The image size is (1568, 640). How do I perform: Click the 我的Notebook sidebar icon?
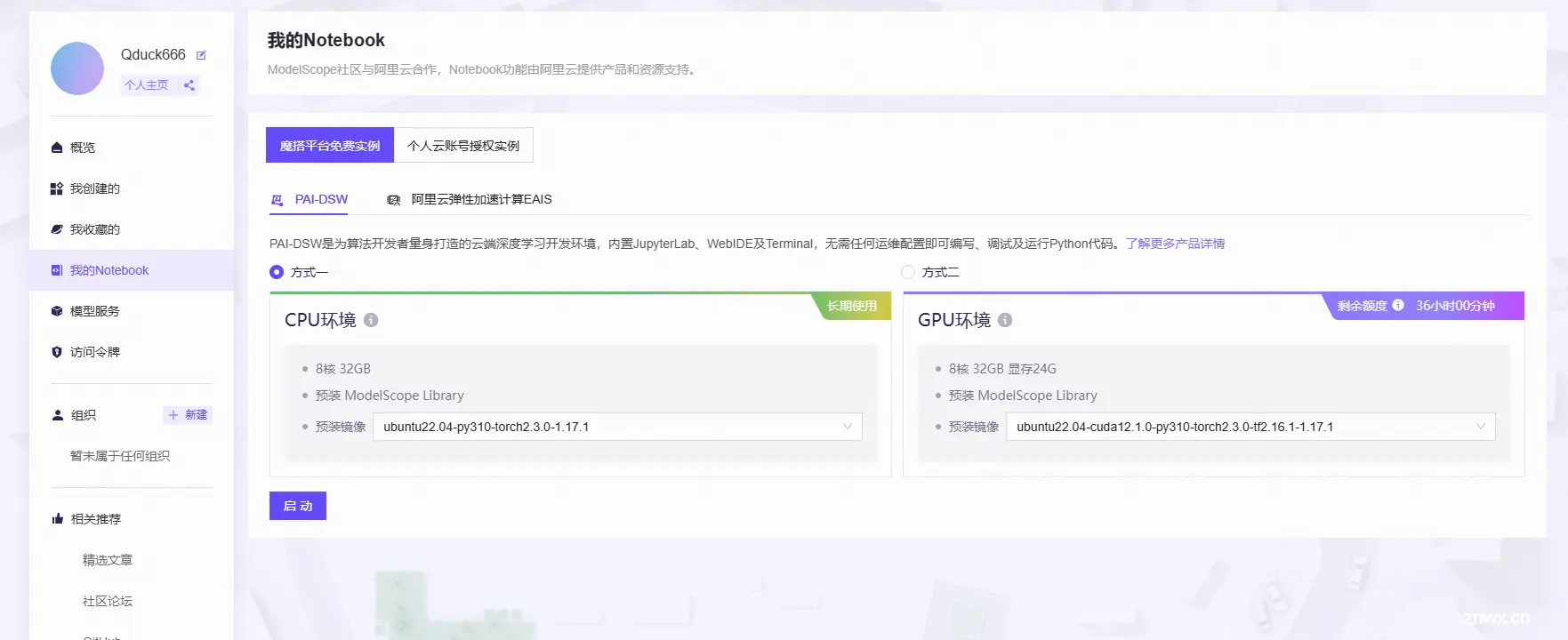tap(57, 270)
